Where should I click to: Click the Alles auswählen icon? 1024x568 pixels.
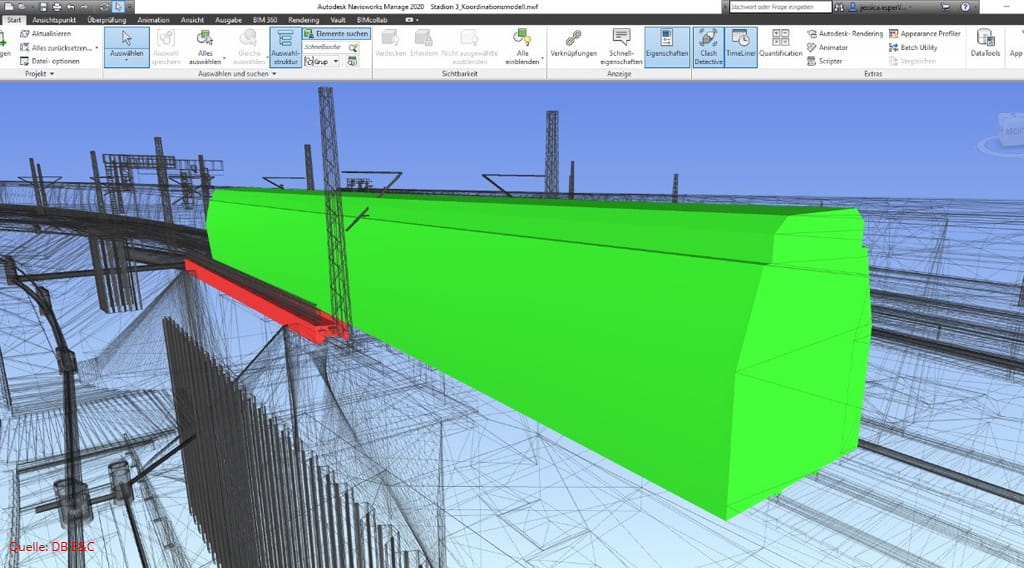tap(205, 39)
